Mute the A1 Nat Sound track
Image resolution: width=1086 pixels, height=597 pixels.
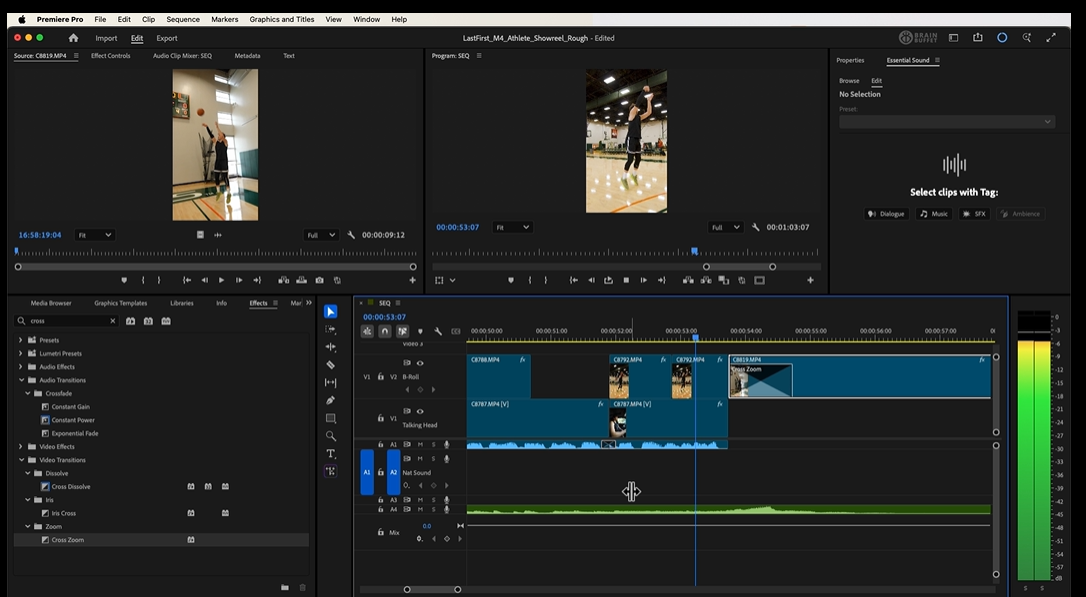pyautogui.click(x=420, y=442)
